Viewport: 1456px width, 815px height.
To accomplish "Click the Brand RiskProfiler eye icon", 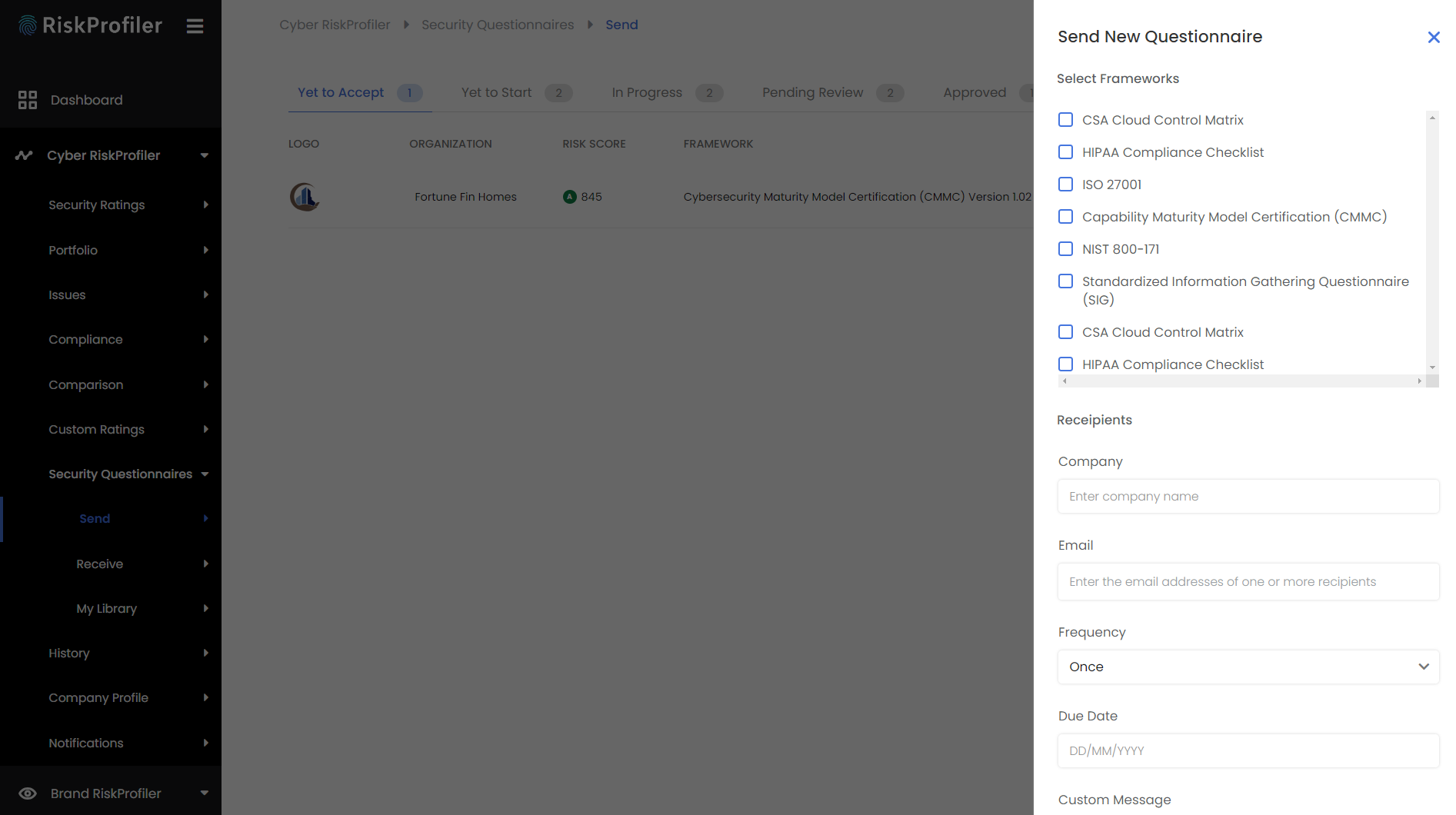I will pos(28,793).
